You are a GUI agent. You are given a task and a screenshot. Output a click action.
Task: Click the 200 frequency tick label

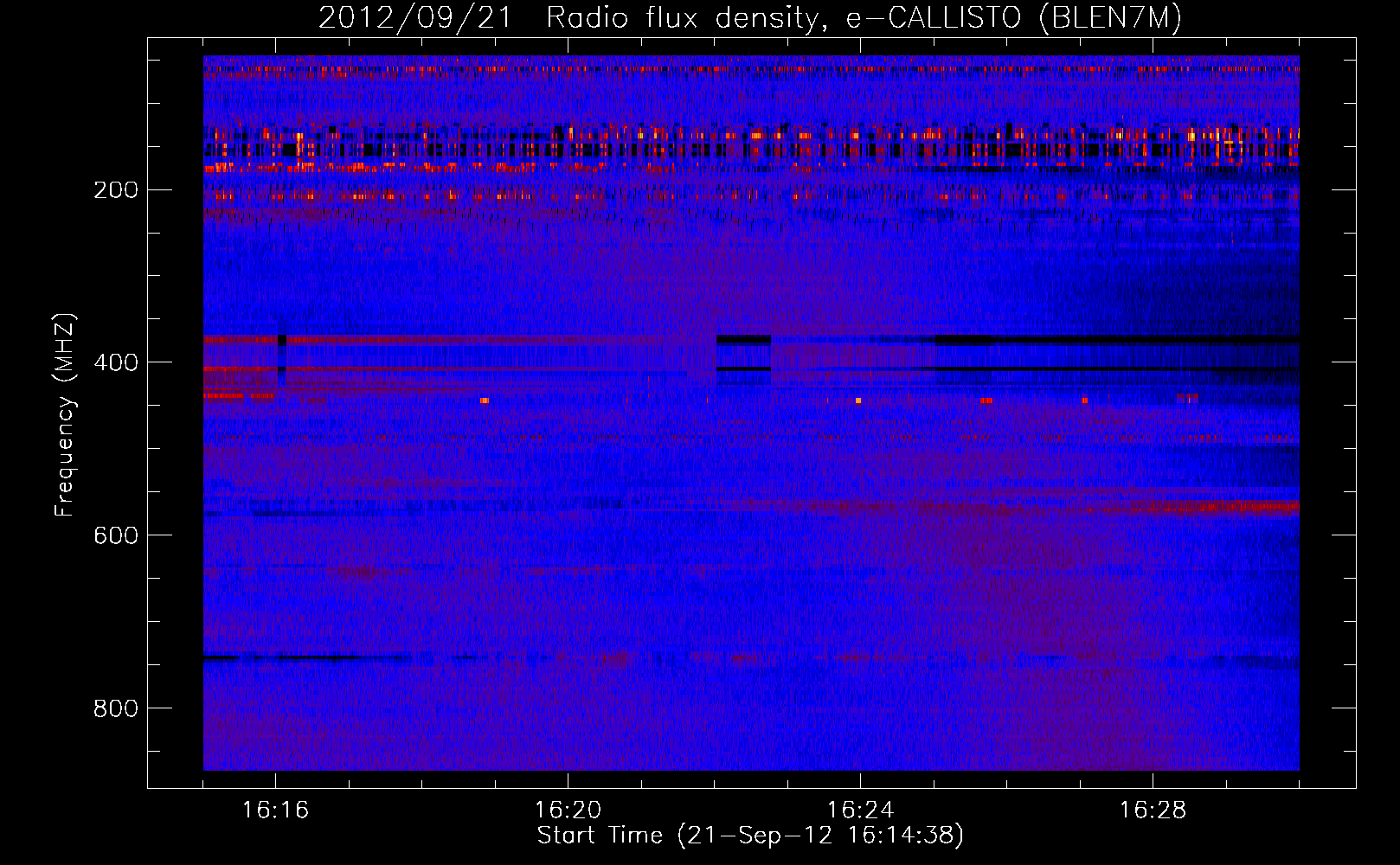click(116, 189)
